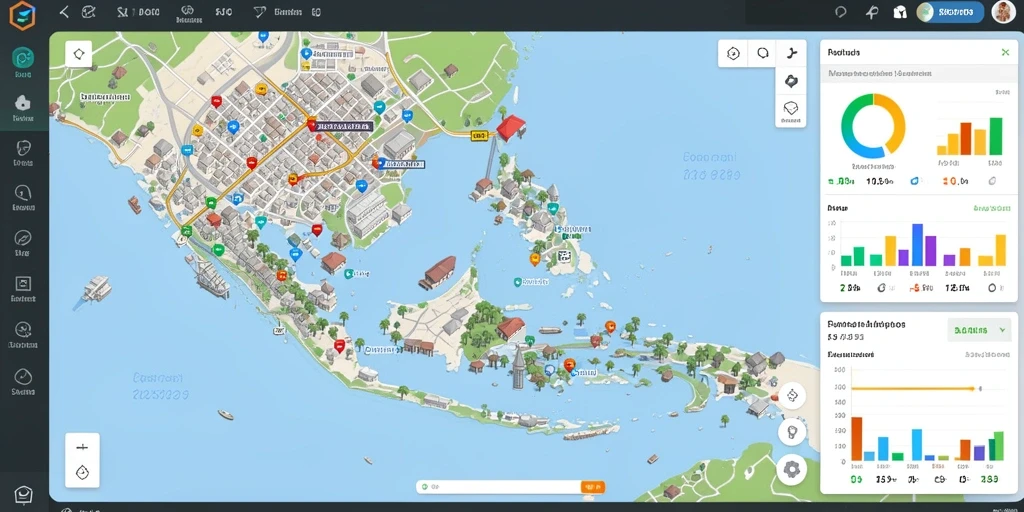
Task: Click the orange horizontal slider line in chart
Action: (914, 389)
